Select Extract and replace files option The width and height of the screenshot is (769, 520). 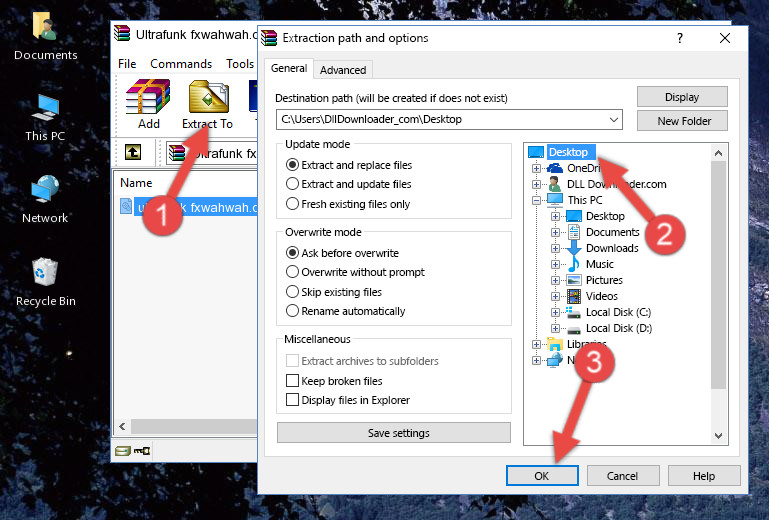pos(292,165)
